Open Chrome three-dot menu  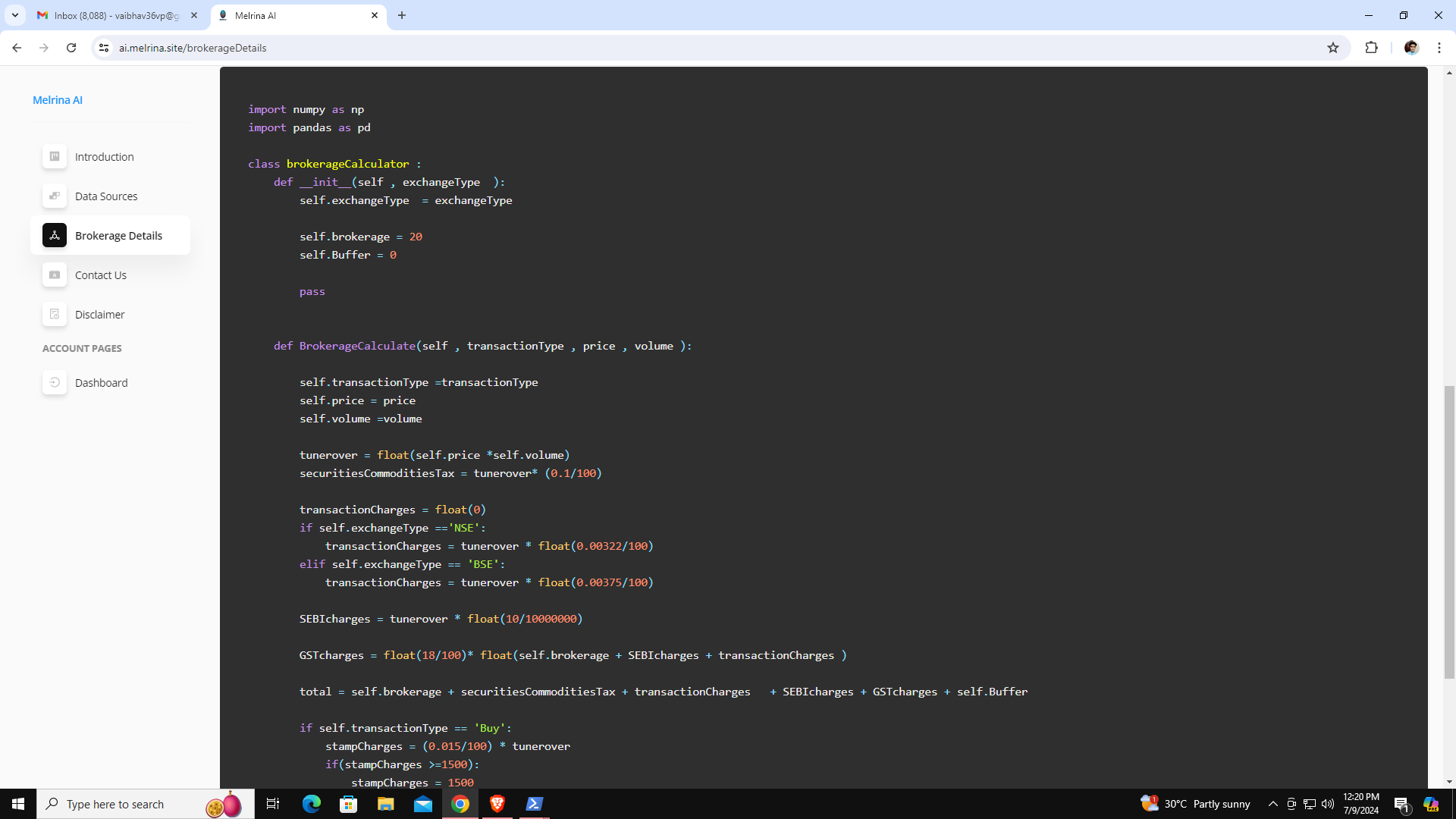coord(1439,48)
